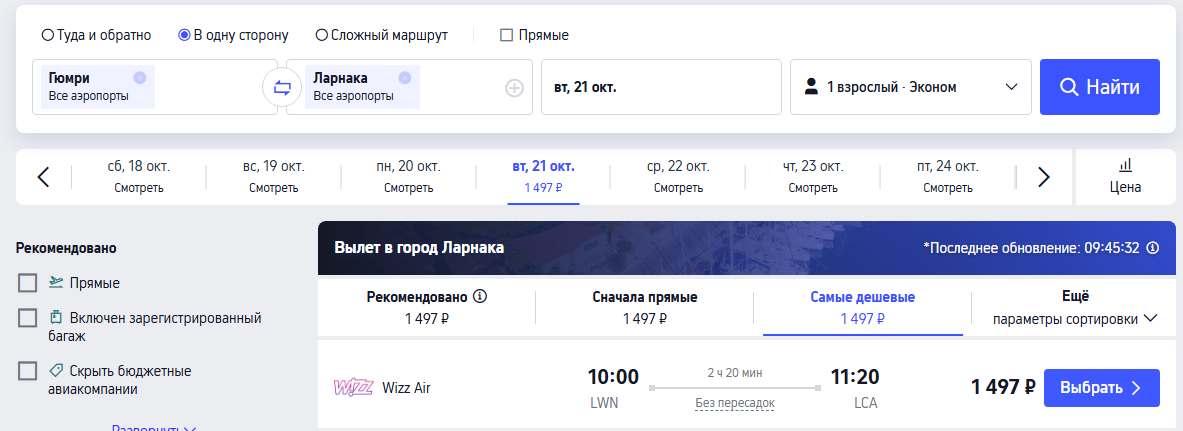Enable Включен зарегистрированный багаж filter
Image resolution: width=1183 pixels, height=431 pixels.
(27, 318)
